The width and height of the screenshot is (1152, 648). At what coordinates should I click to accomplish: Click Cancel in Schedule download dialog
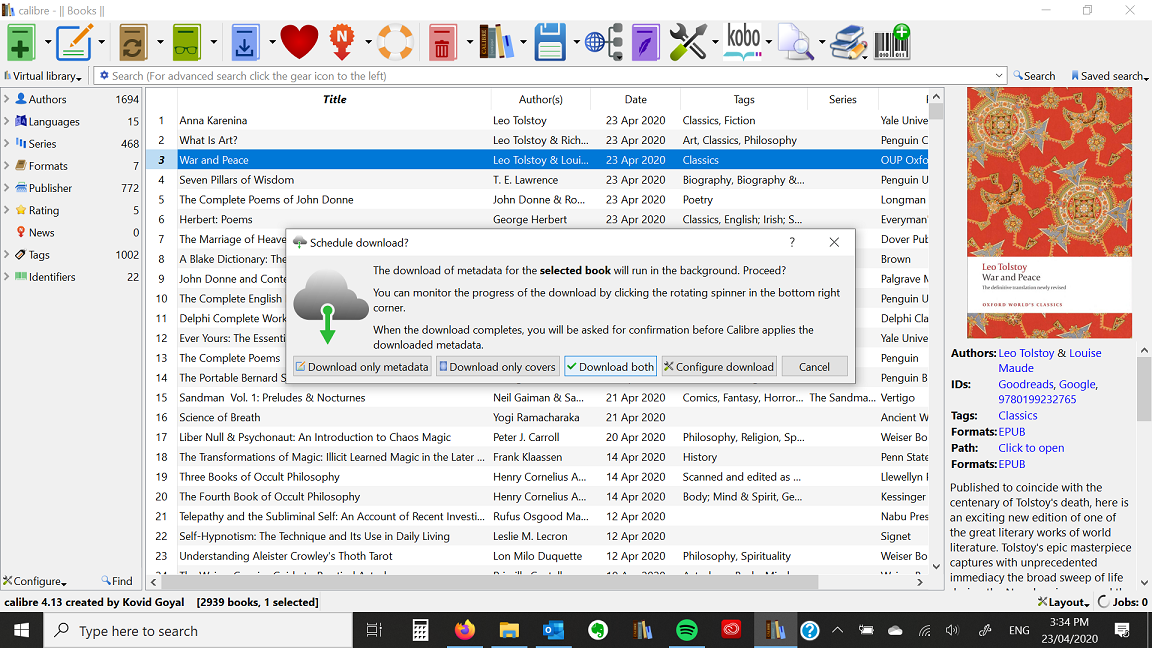tap(814, 367)
